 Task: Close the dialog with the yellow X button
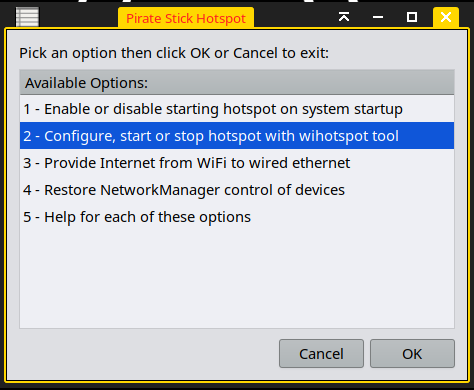(x=446, y=17)
